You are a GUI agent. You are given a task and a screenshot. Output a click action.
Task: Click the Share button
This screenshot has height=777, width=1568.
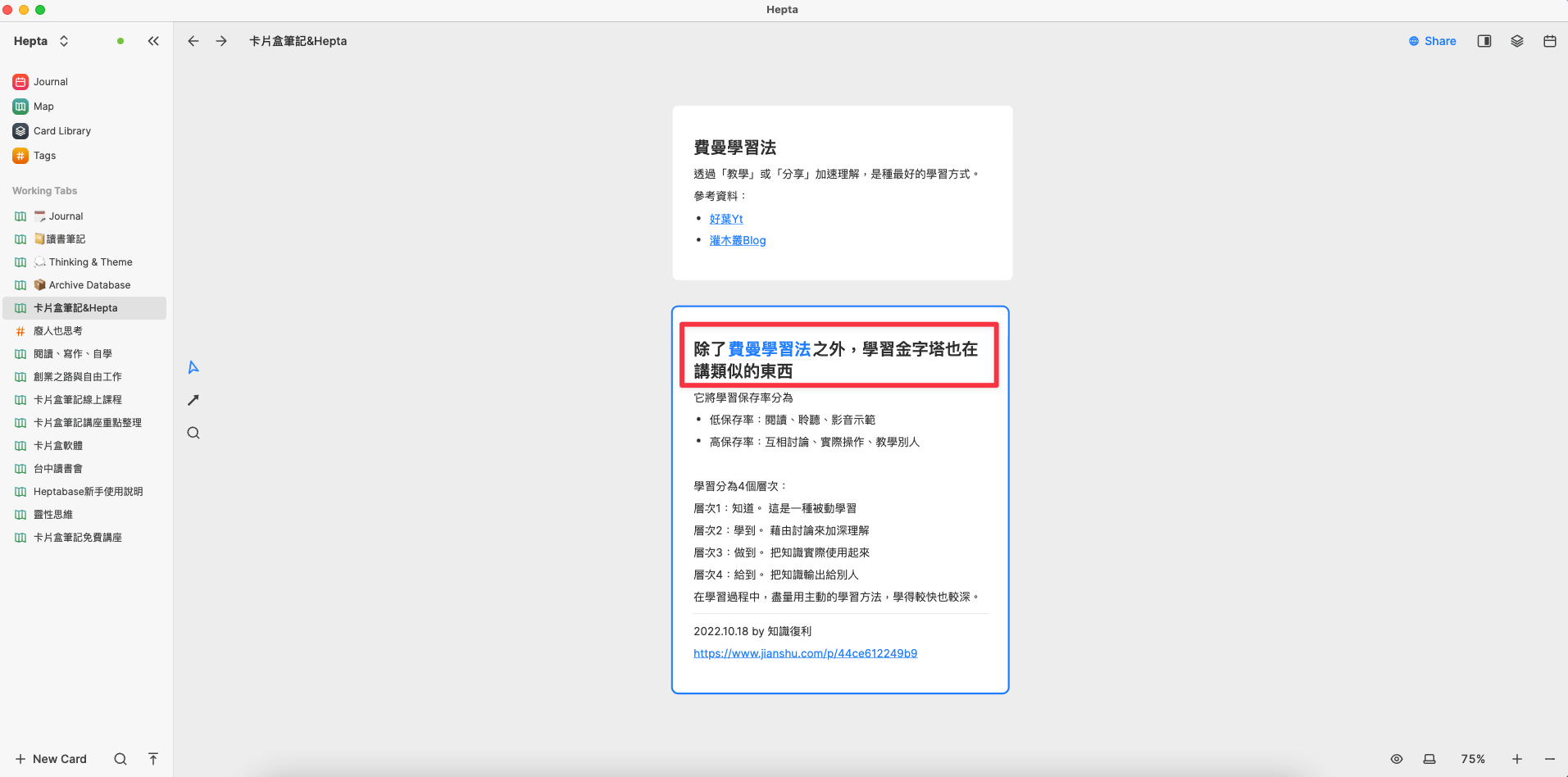[x=1433, y=40]
